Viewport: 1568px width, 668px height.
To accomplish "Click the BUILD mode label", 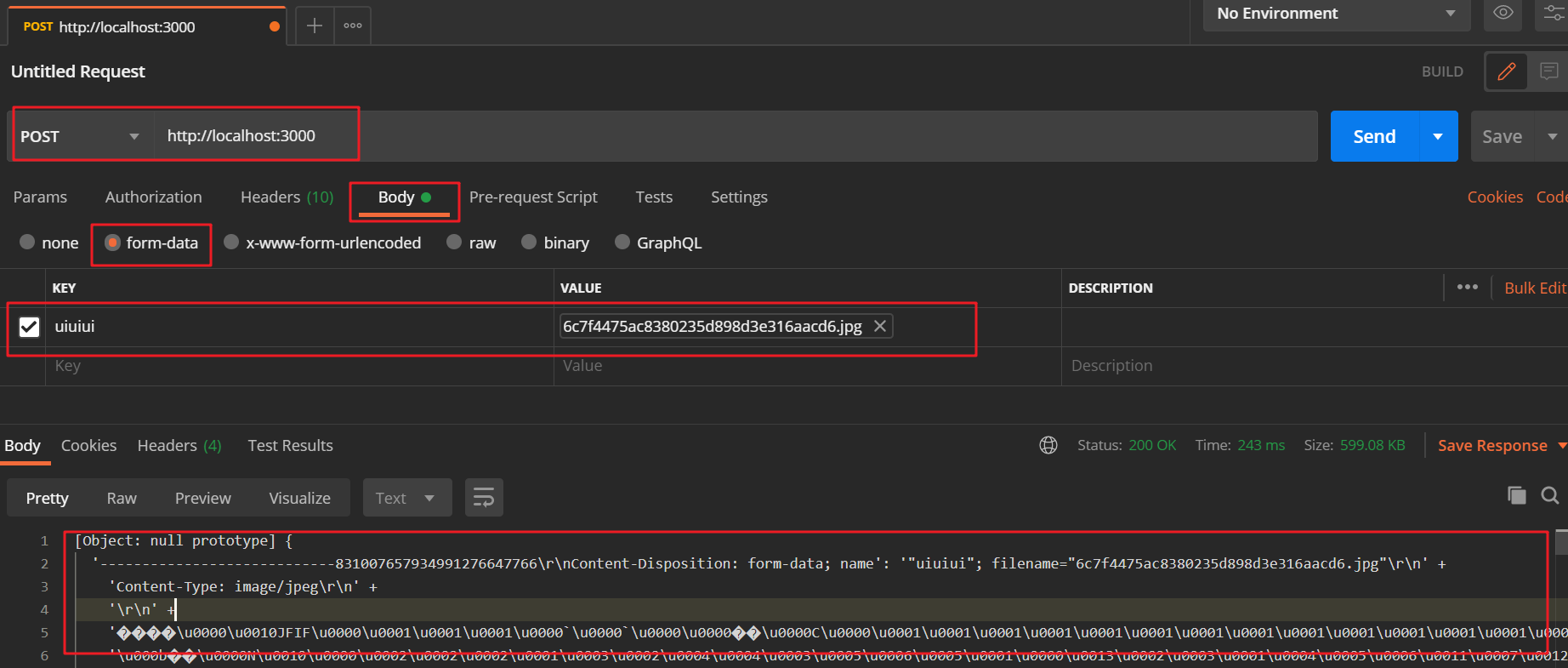I will pyautogui.click(x=1442, y=71).
